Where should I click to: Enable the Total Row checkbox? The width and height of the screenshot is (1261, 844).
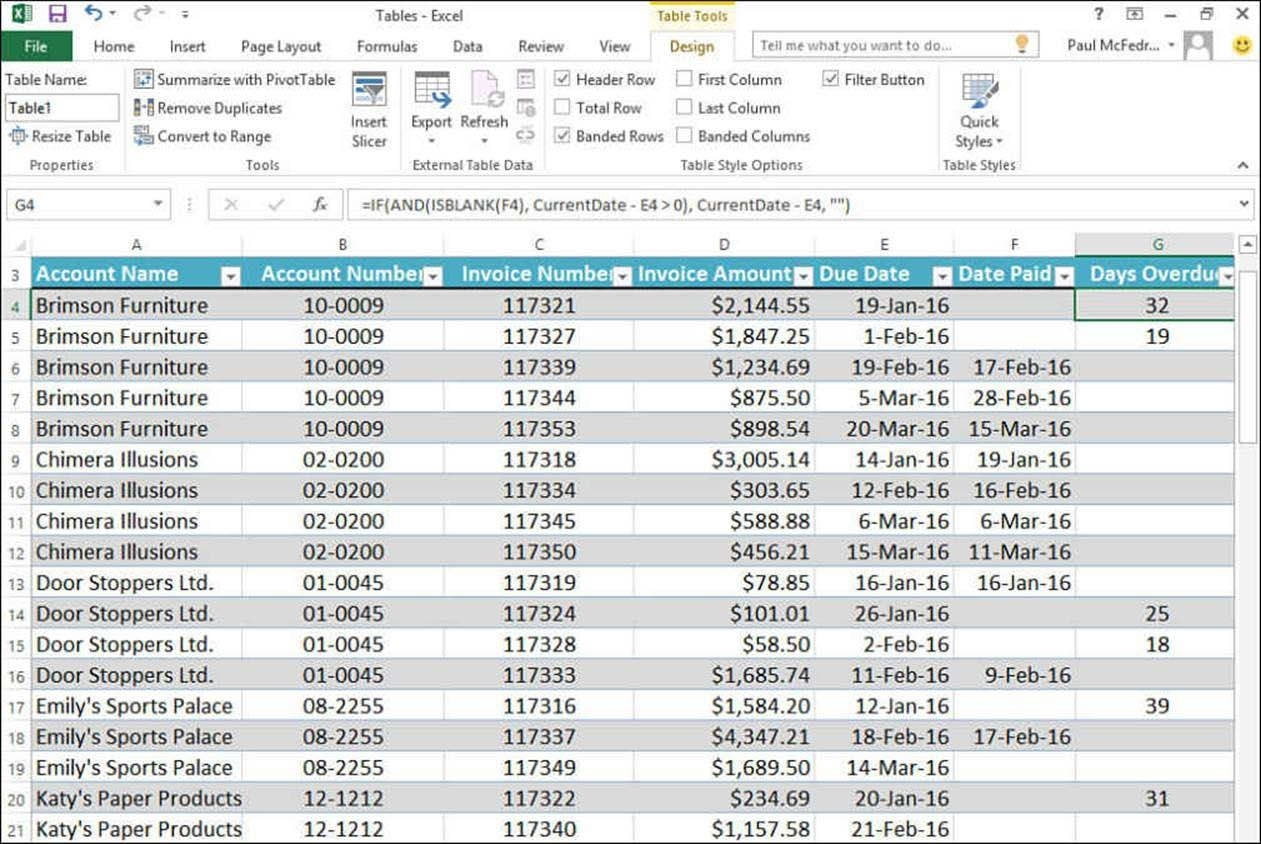click(563, 108)
